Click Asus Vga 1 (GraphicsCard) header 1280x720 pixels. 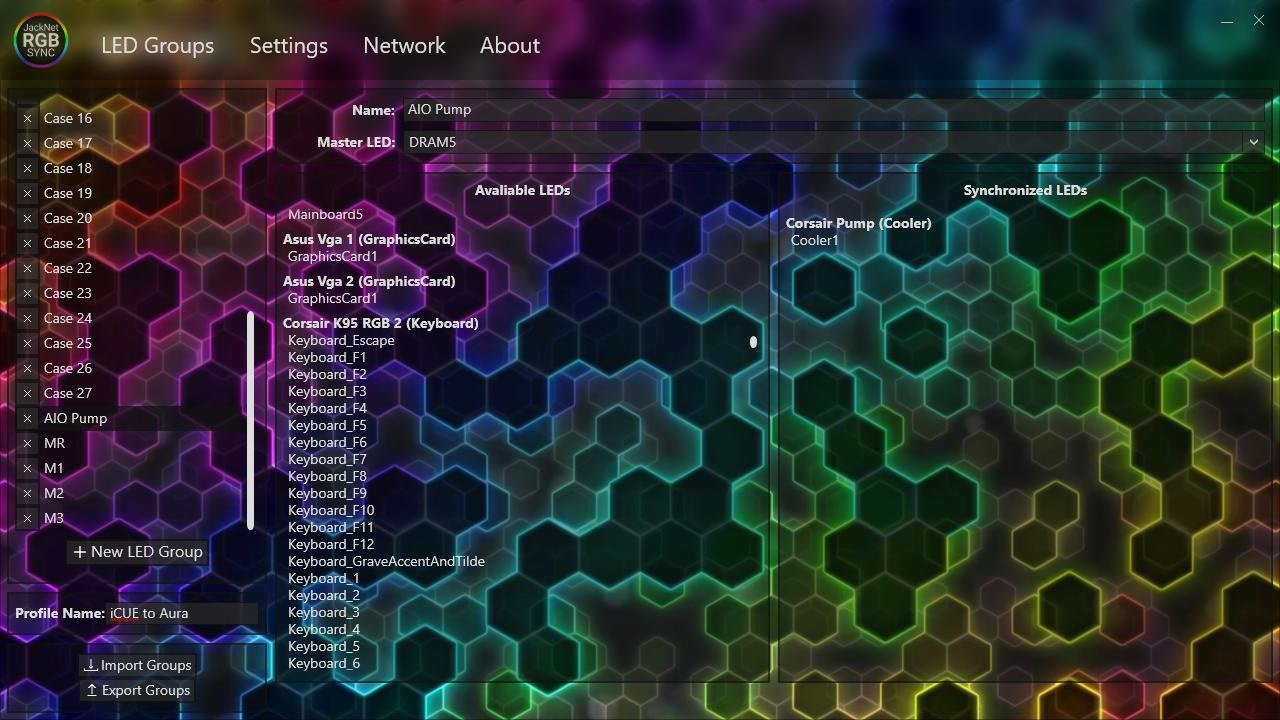tap(369, 239)
